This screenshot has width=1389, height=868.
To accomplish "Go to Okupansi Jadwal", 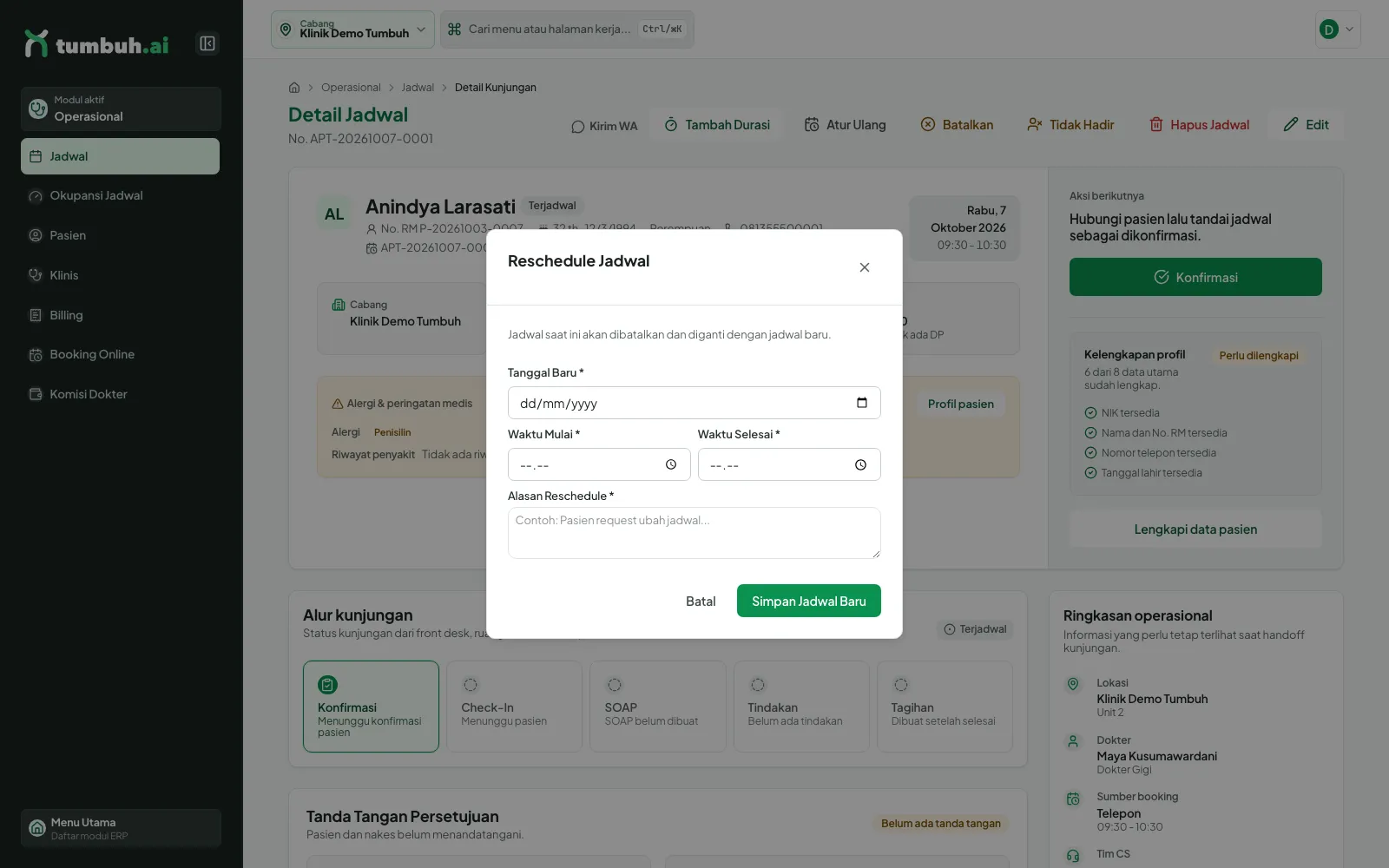I will click(x=120, y=196).
